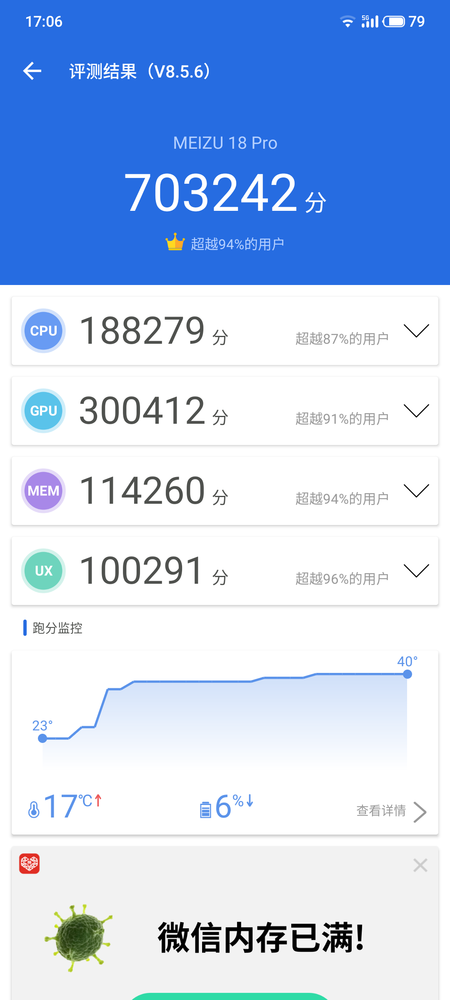Expand the UX score details chevron
The height and width of the screenshot is (1000, 450).
coord(417,571)
